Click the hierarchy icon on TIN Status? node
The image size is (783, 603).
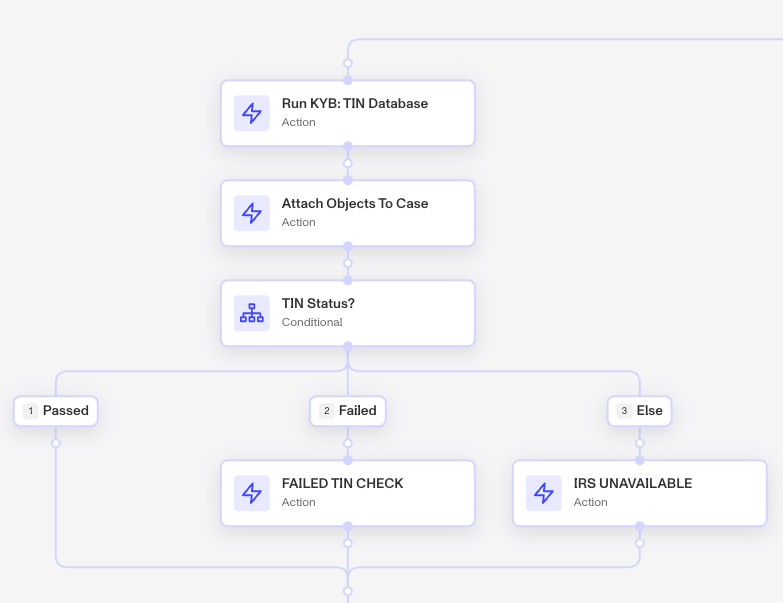click(x=252, y=313)
